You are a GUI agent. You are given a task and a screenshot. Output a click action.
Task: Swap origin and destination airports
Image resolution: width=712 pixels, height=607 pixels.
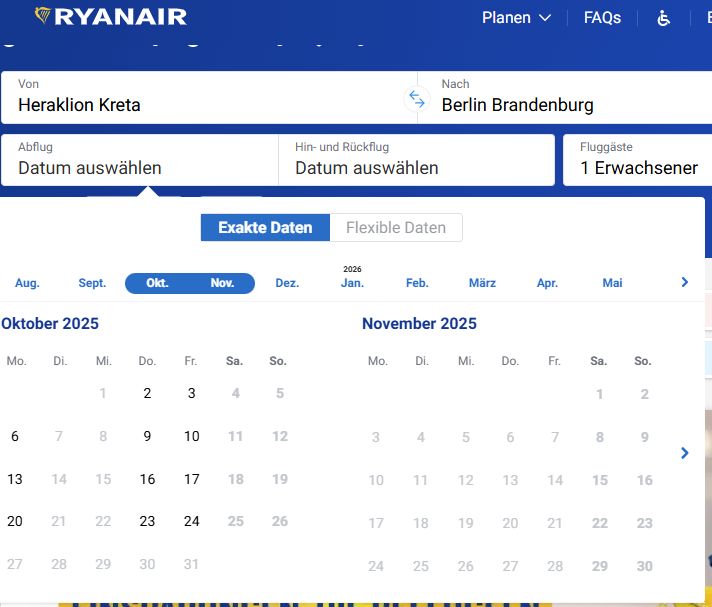[416, 98]
